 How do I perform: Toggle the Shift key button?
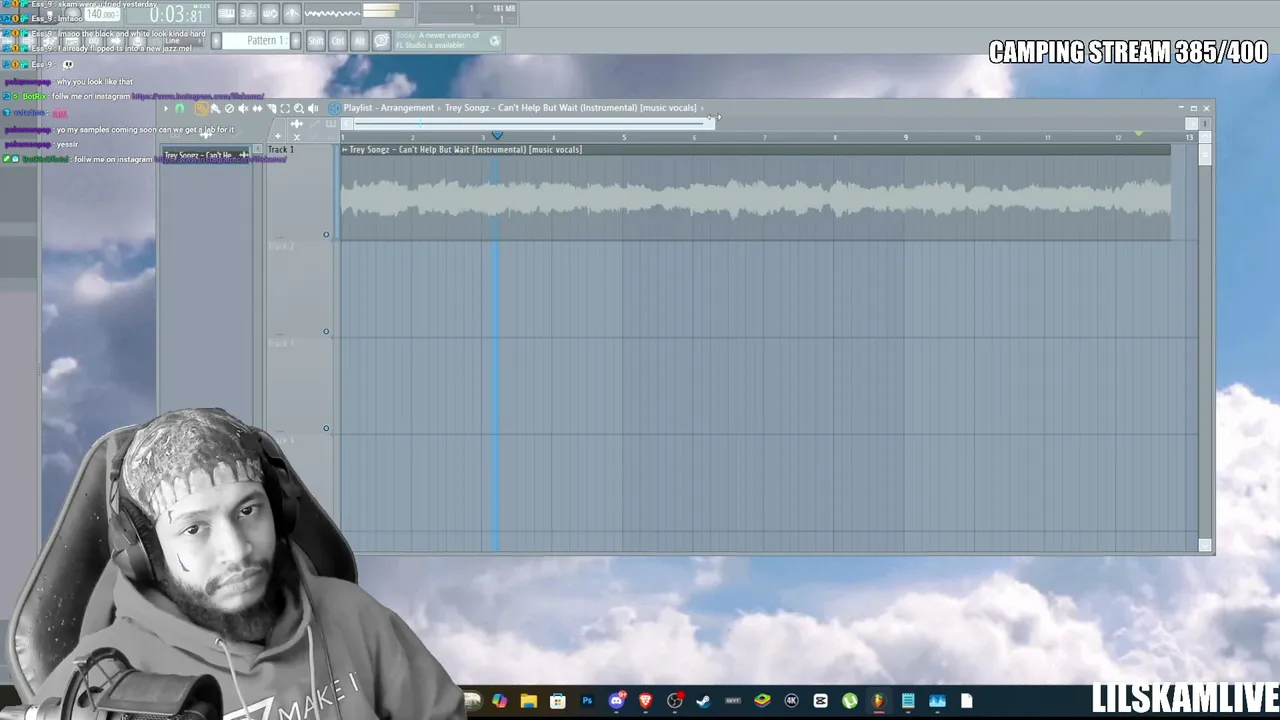click(x=316, y=41)
